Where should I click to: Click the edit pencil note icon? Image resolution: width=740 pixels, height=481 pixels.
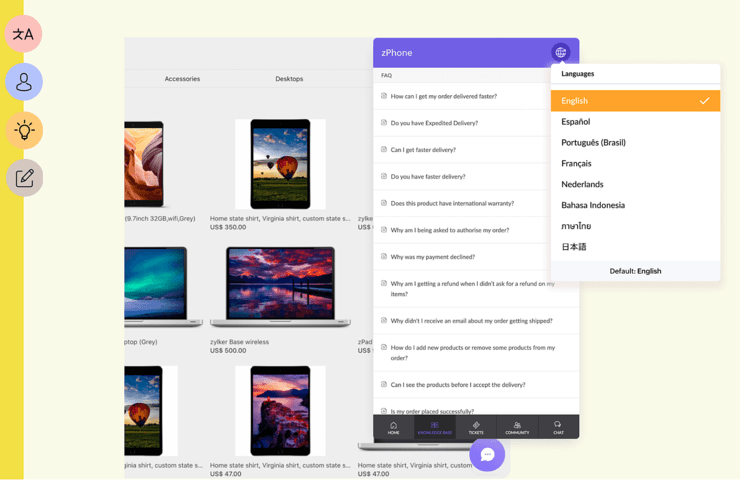(24, 178)
